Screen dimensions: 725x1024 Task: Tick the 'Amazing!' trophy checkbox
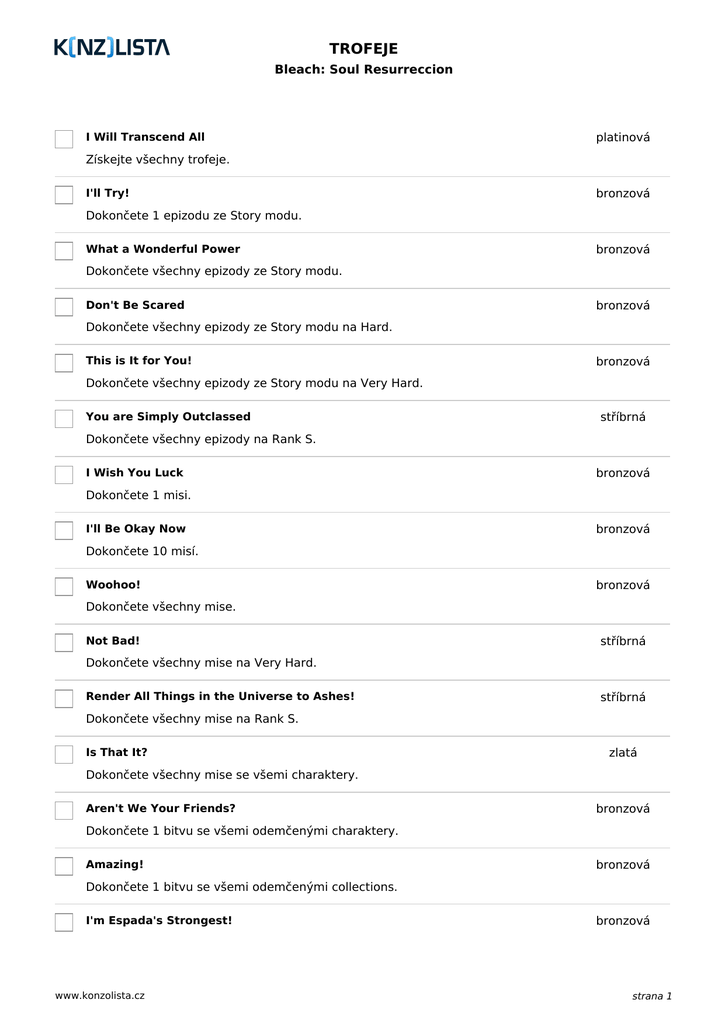click(64, 867)
